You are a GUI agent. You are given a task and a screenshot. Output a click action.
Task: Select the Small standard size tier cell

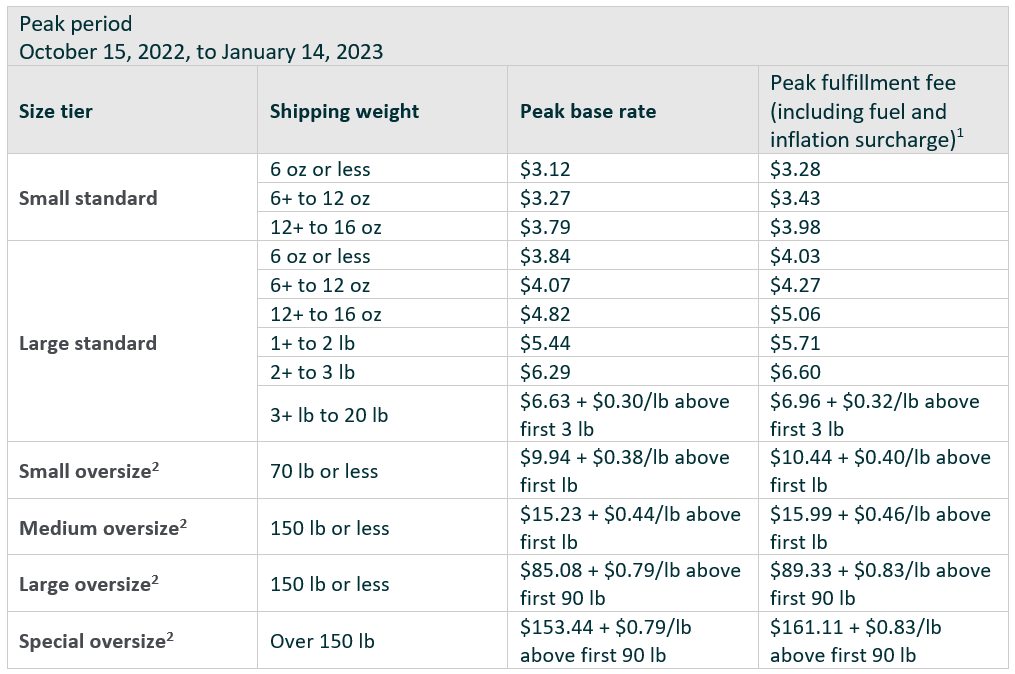(x=132, y=197)
